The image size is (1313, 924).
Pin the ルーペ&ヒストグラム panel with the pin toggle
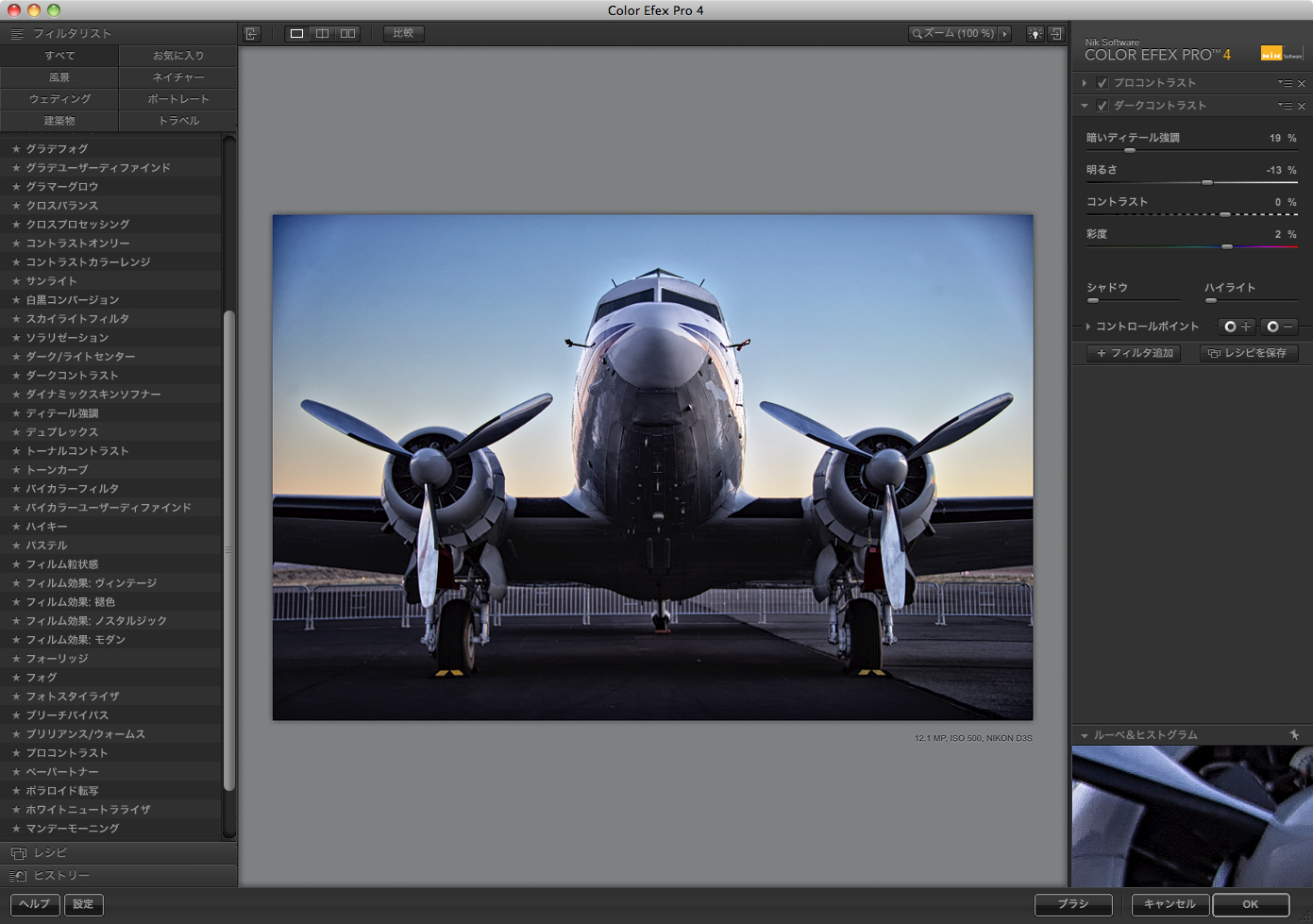click(x=1296, y=733)
